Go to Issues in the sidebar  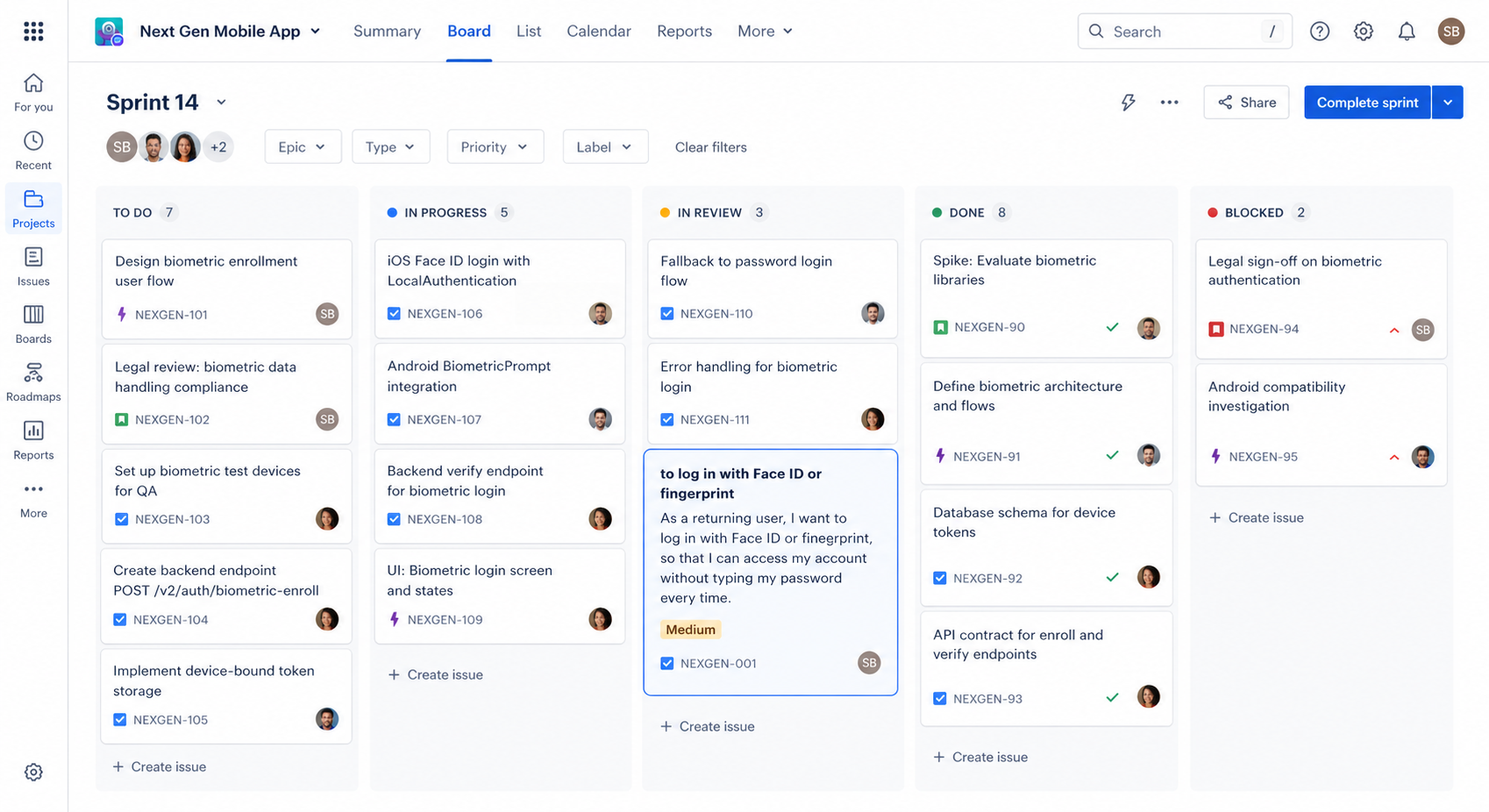pyautogui.click(x=33, y=267)
